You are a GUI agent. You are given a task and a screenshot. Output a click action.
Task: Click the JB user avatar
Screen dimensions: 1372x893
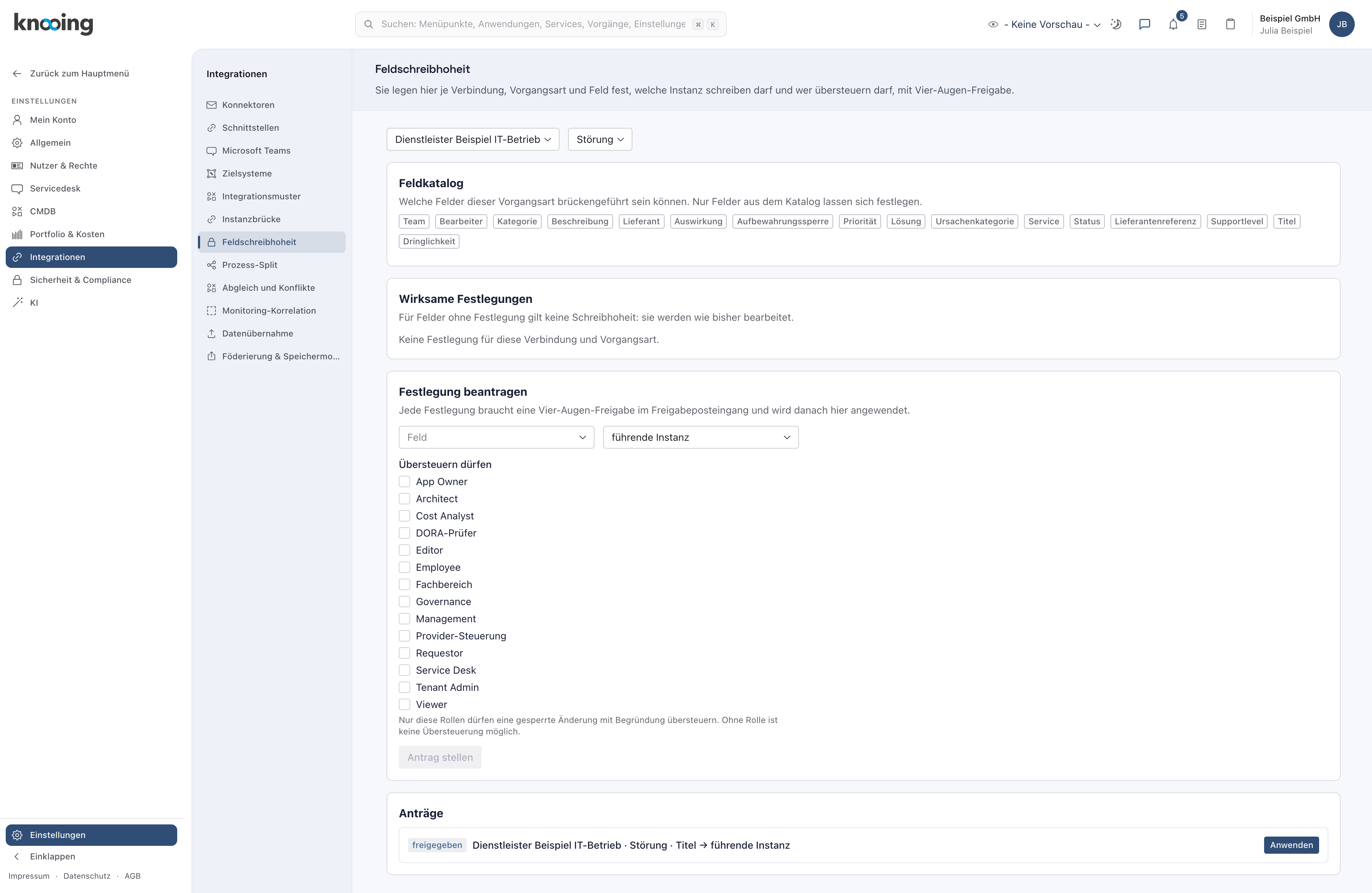(x=1341, y=24)
